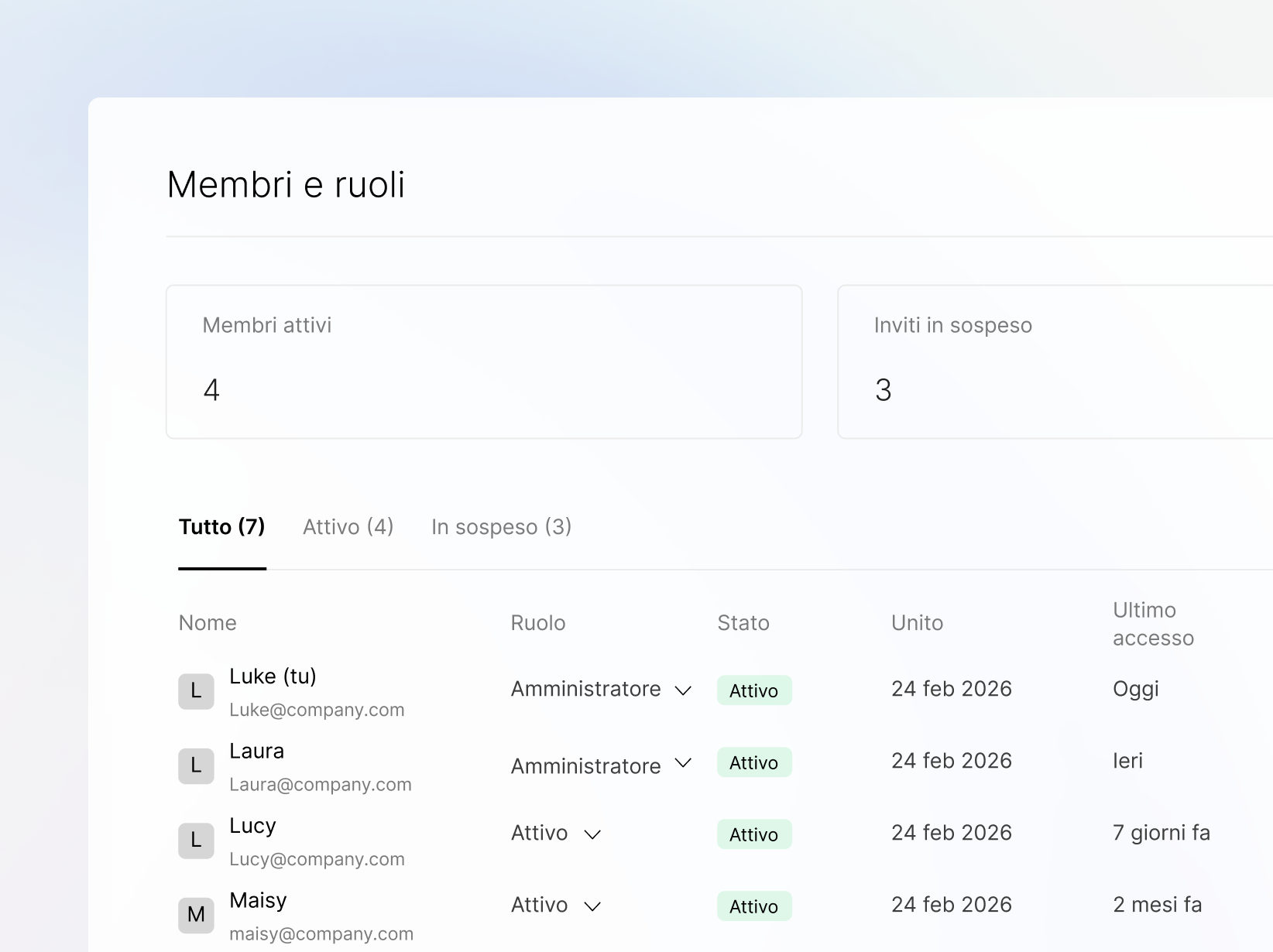Click Luke's L avatar icon
This screenshot has width=1273, height=952.
point(197,691)
